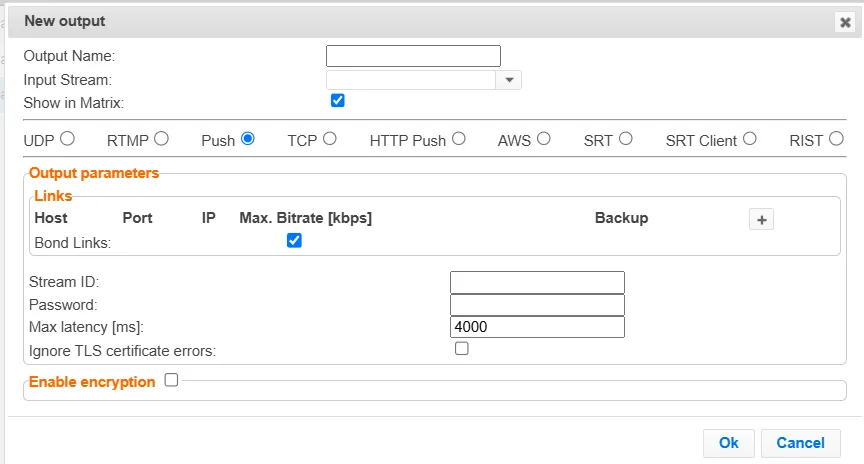Screen dimensions: 864x464
Task: Select the Push radio option
Action: (x=247, y=139)
